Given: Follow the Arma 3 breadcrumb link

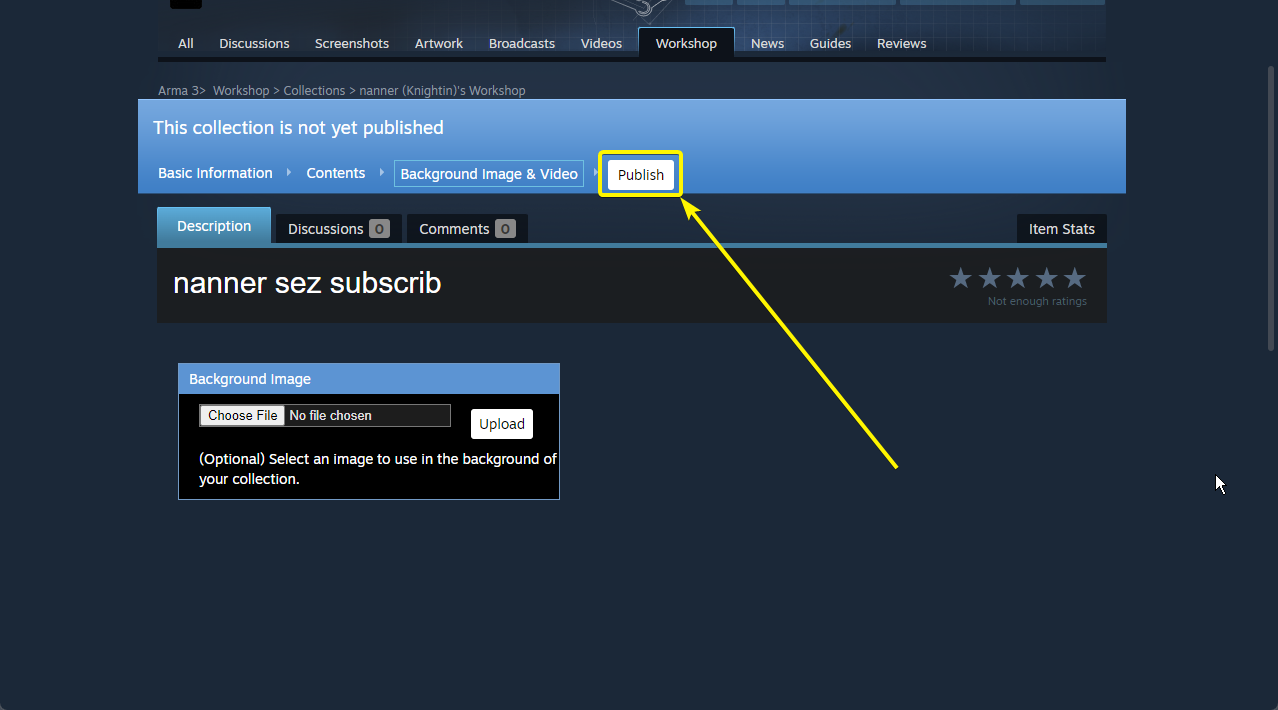Looking at the screenshot, I should tap(178, 90).
